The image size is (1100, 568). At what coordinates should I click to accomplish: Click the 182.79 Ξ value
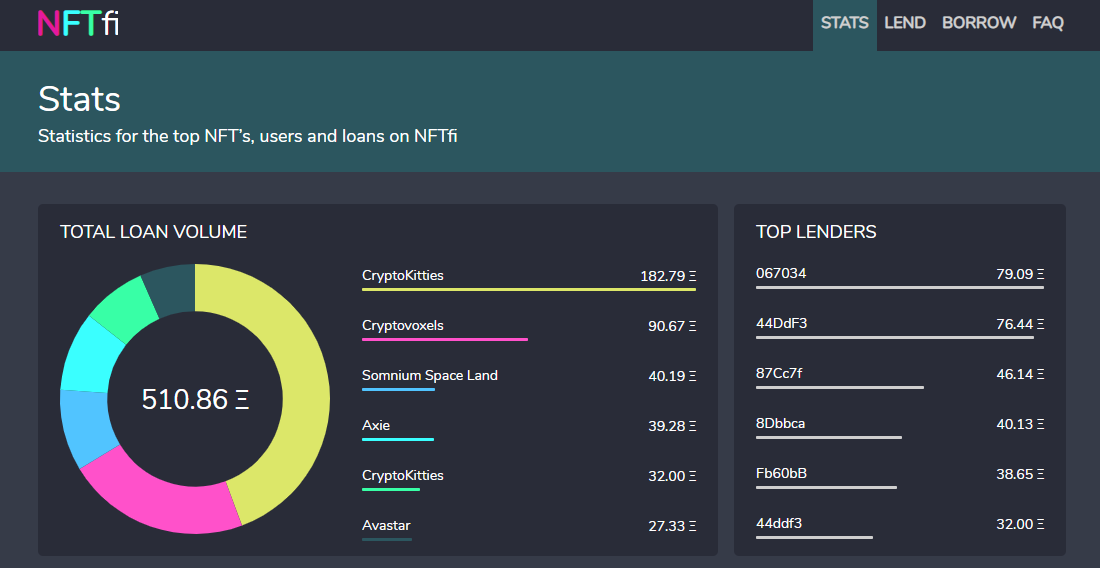(668, 276)
